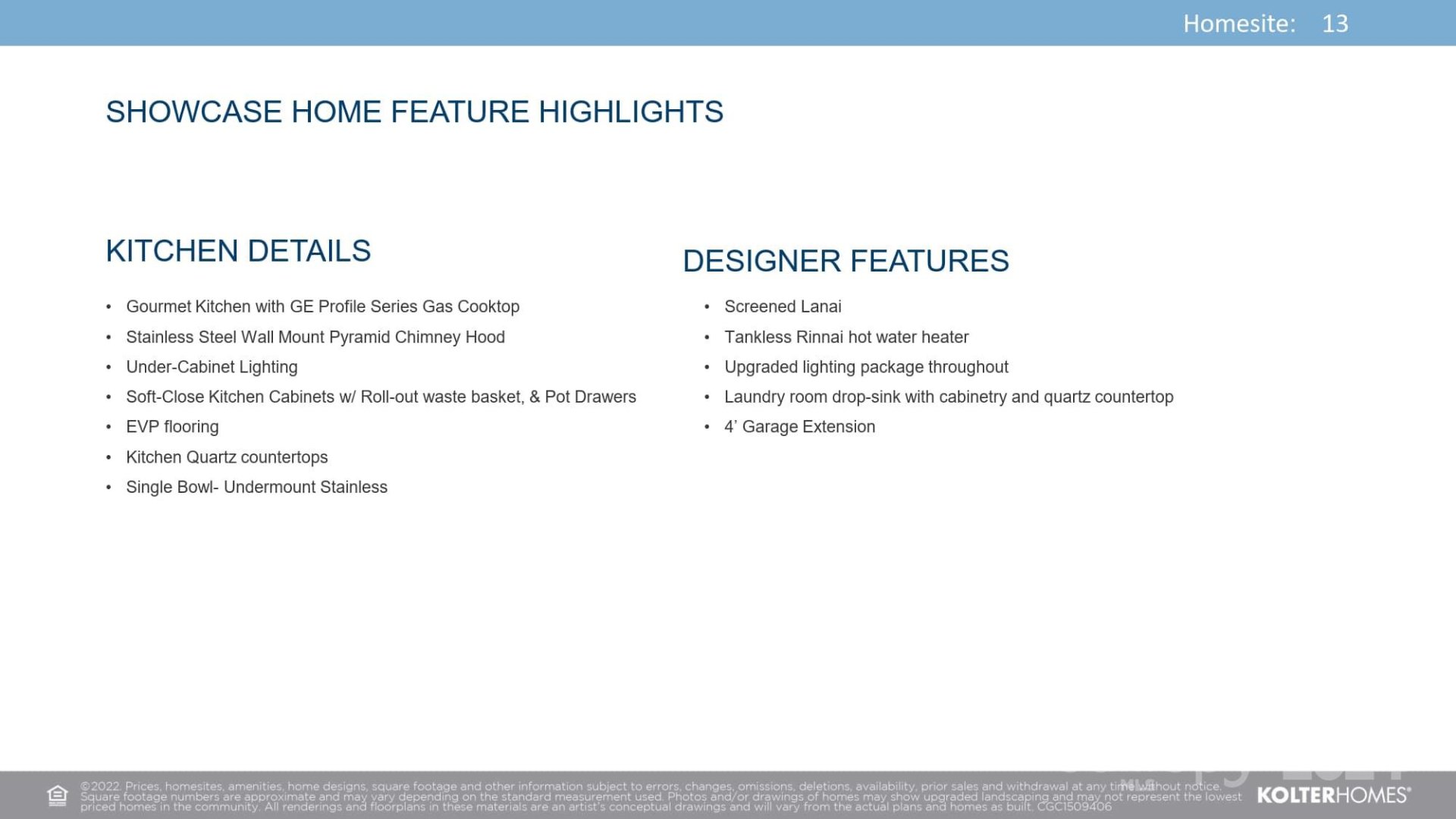The height and width of the screenshot is (819, 1456).
Task: Click the Equal Housing Opportunity icon
Action: tap(58, 795)
